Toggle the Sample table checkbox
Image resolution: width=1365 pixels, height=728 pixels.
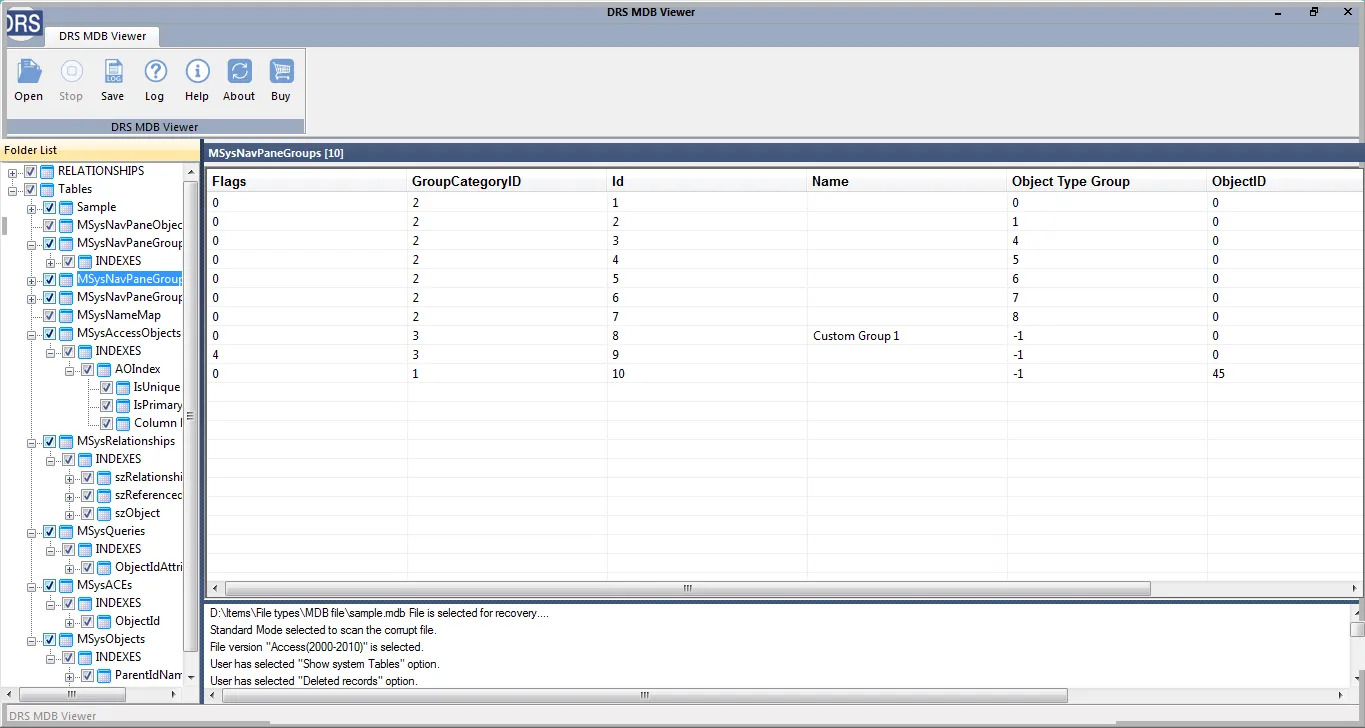pos(49,207)
